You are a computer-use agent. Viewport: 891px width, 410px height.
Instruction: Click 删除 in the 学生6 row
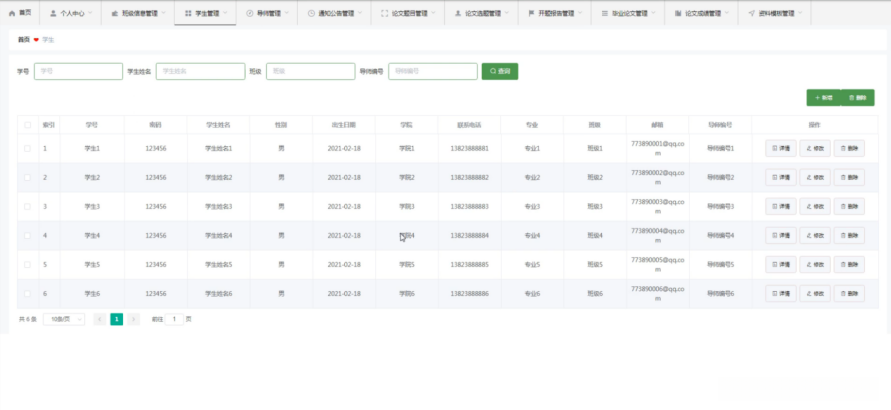click(x=850, y=294)
